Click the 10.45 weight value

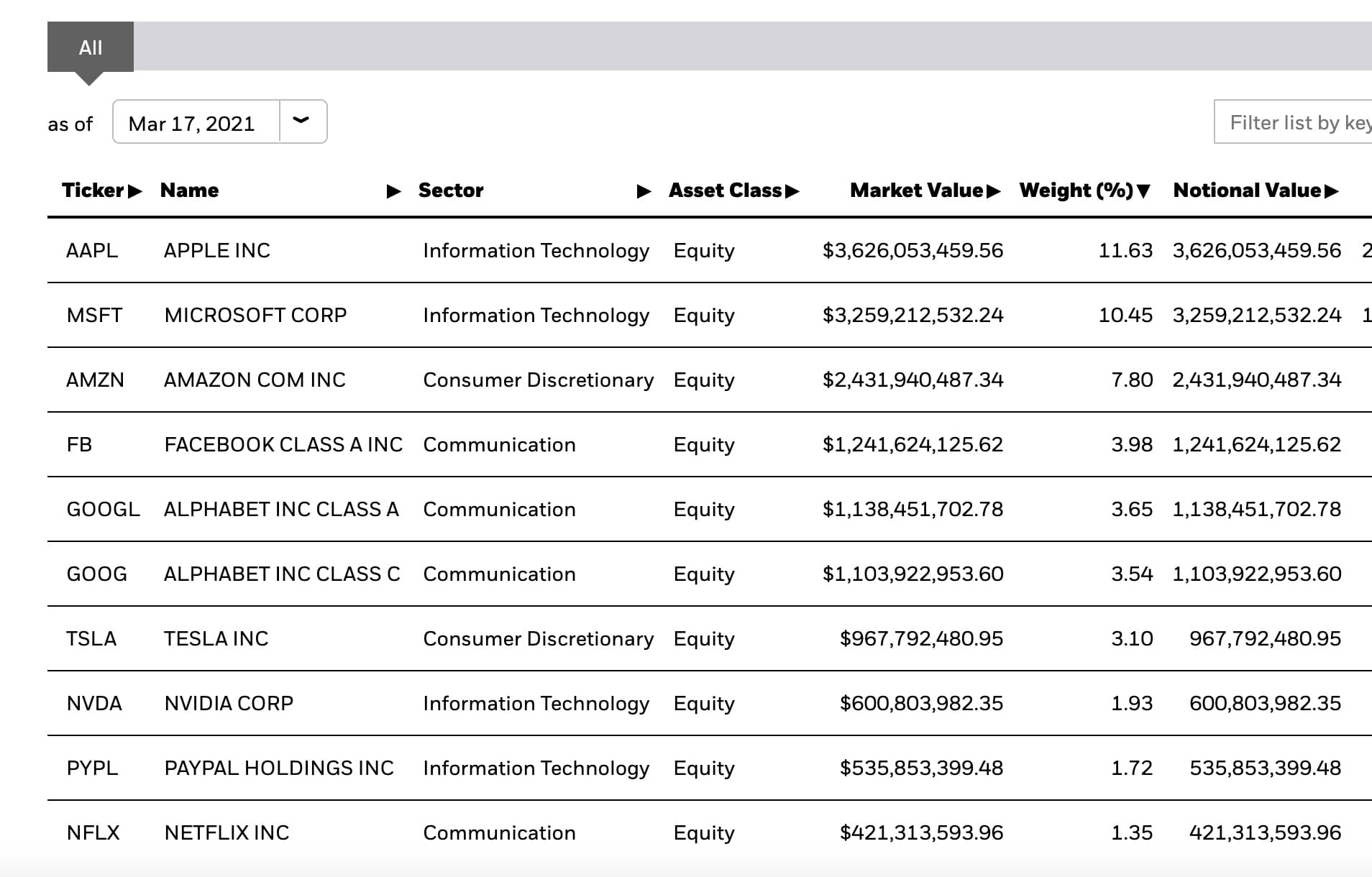[x=1125, y=316]
